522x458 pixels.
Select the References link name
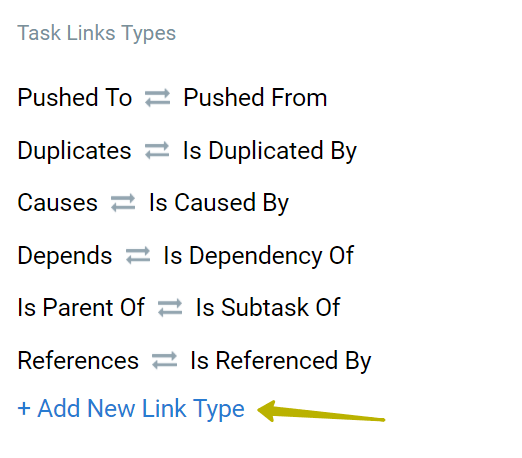coord(78,361)
